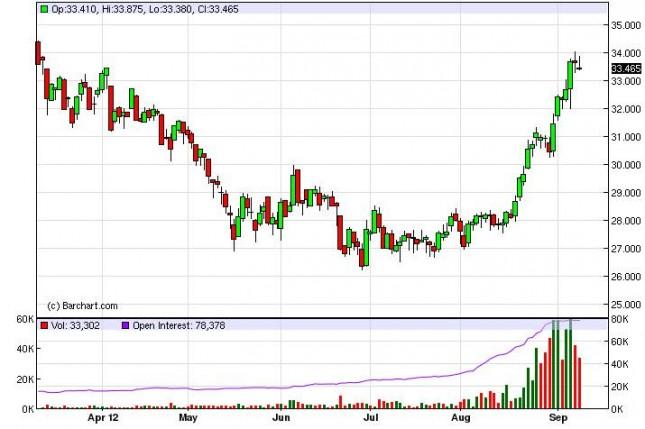Select the 'Vol: 33,302' volume reading
The image size is (645, 429).
[x=75, y=326]
